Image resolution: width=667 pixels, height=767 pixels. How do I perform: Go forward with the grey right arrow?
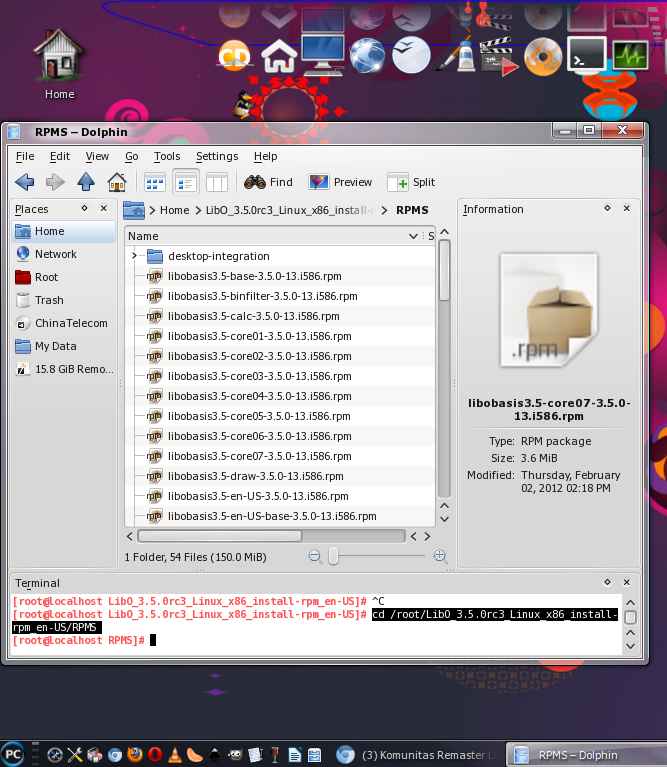point(55,182)
